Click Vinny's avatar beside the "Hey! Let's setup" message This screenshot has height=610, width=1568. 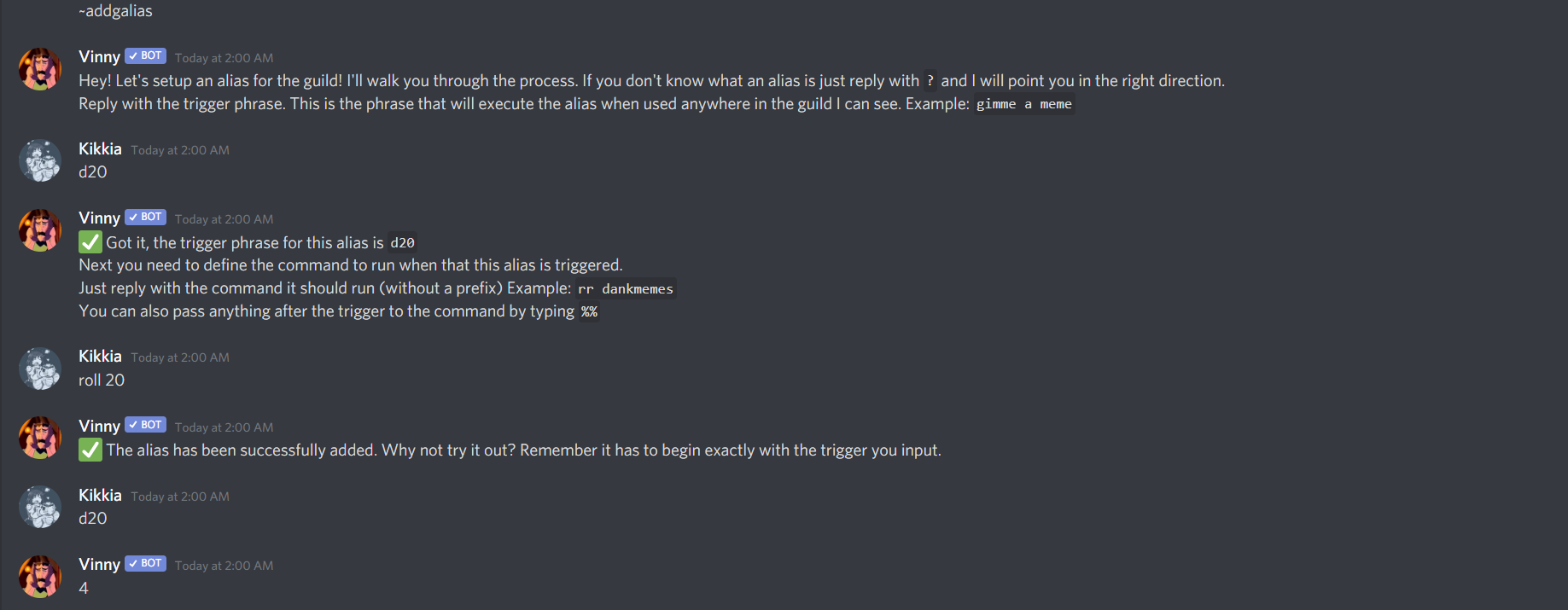40,69
